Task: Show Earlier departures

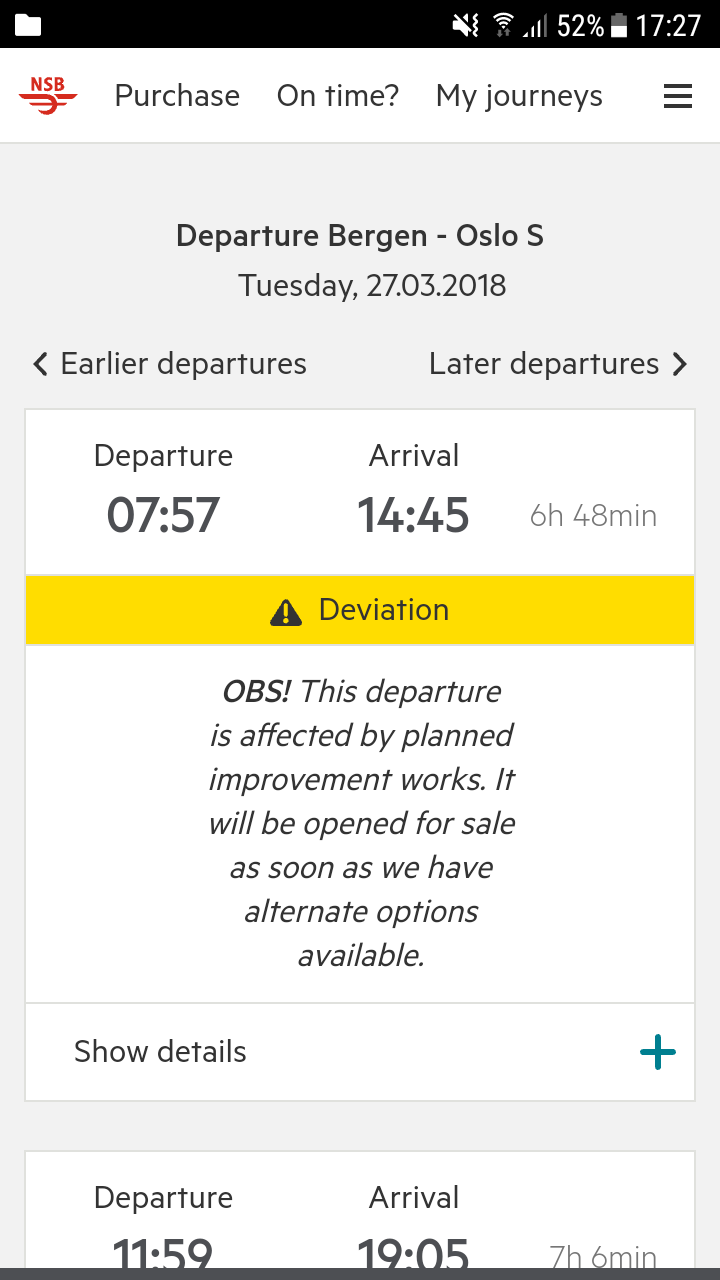Action: click(x=183, y=364)
